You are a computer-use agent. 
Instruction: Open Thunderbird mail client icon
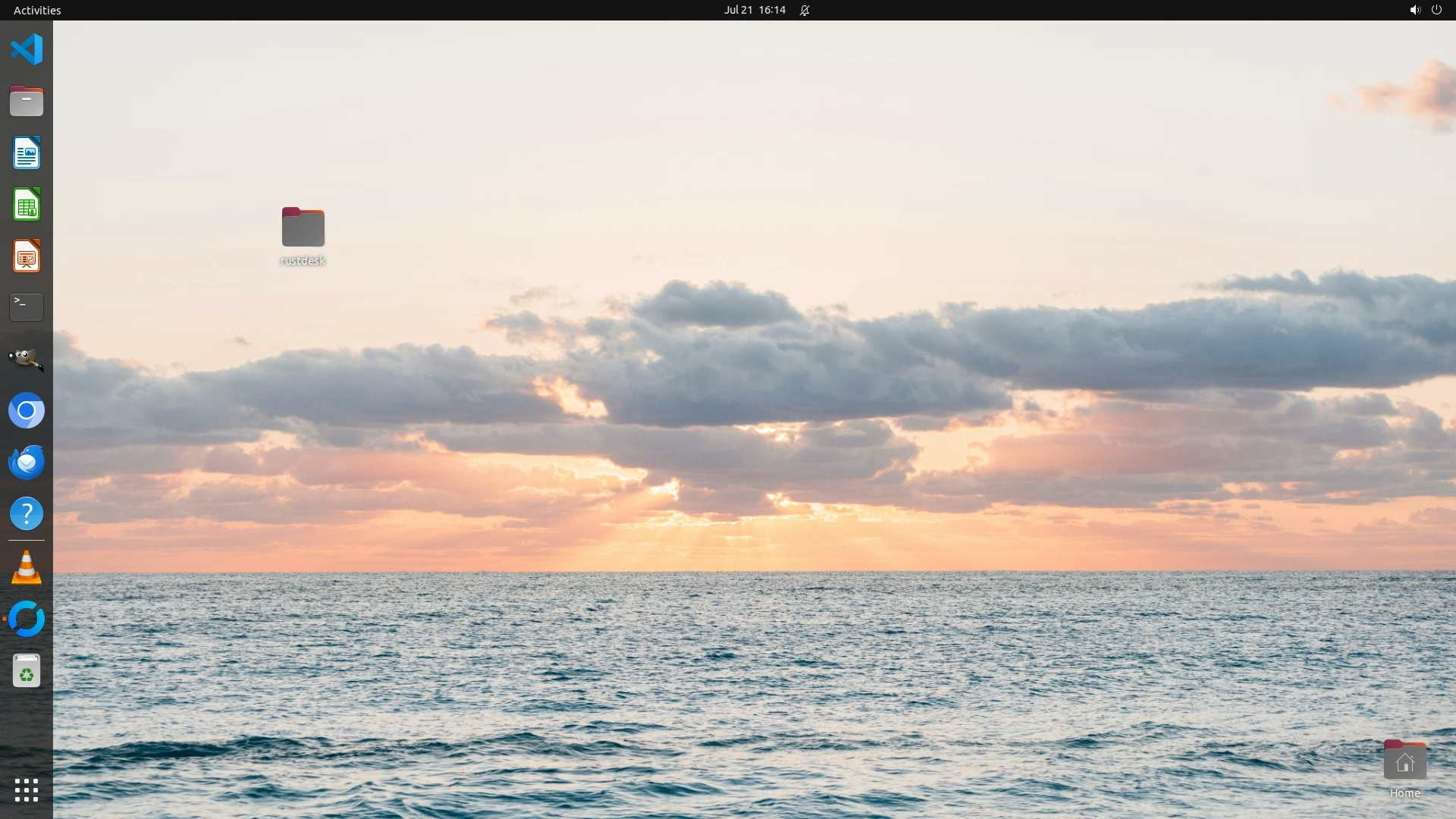pos(27,463)
